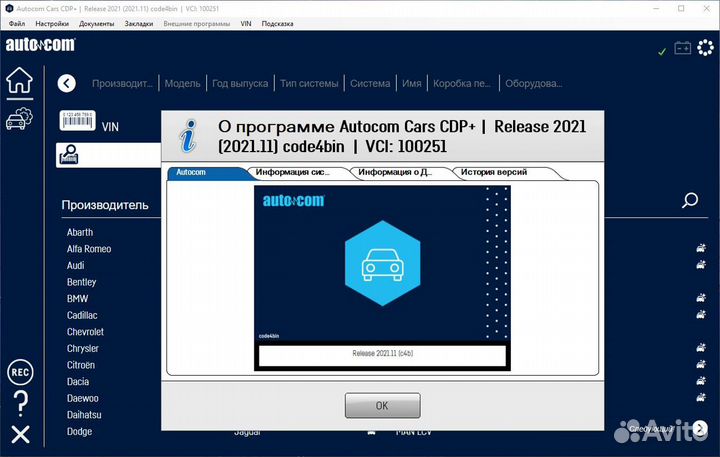Click the battery status icon
Image resolution: width=720 pixels, height=457 pixels.
pyautogui.click(x=682, y=48)
